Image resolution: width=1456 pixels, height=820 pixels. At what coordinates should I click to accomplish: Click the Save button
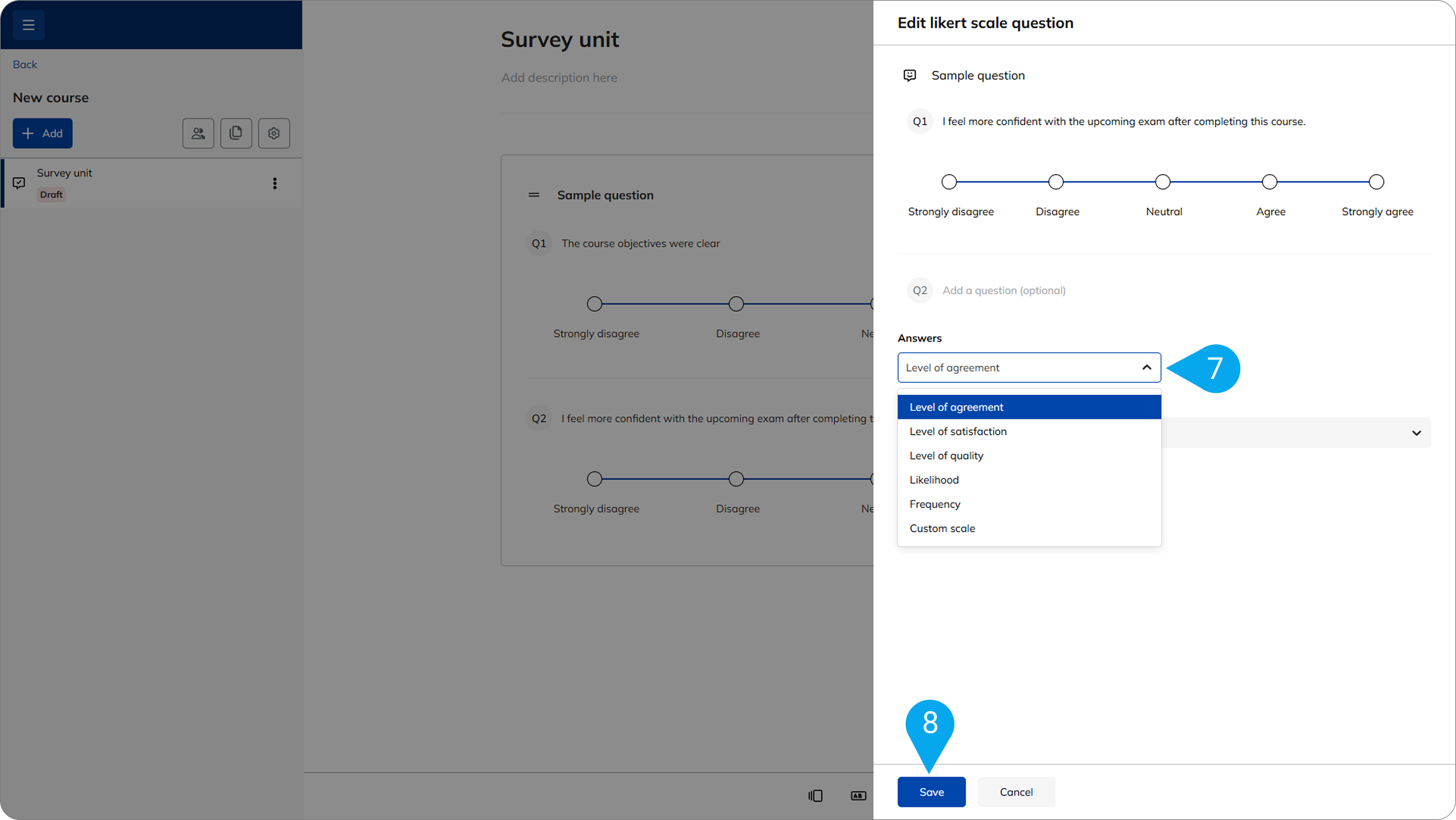click(931, 792)
